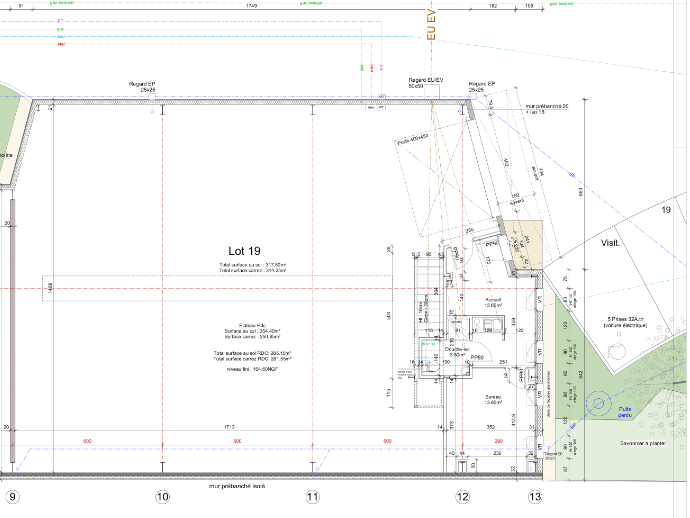Select the "PP80" door label
The height and width of the screenshot is (518, 690).
[x=477, y=357]
